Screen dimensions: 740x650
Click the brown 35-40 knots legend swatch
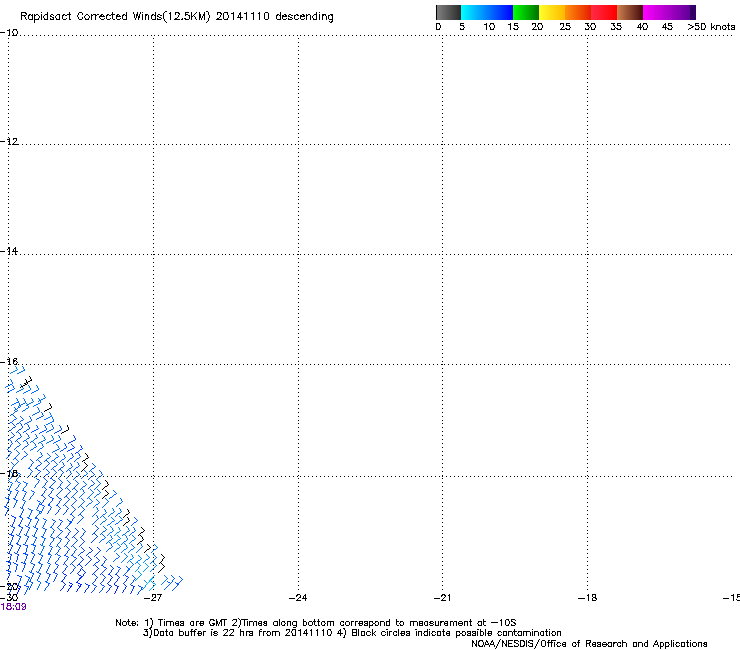click(x=630, y=12)
